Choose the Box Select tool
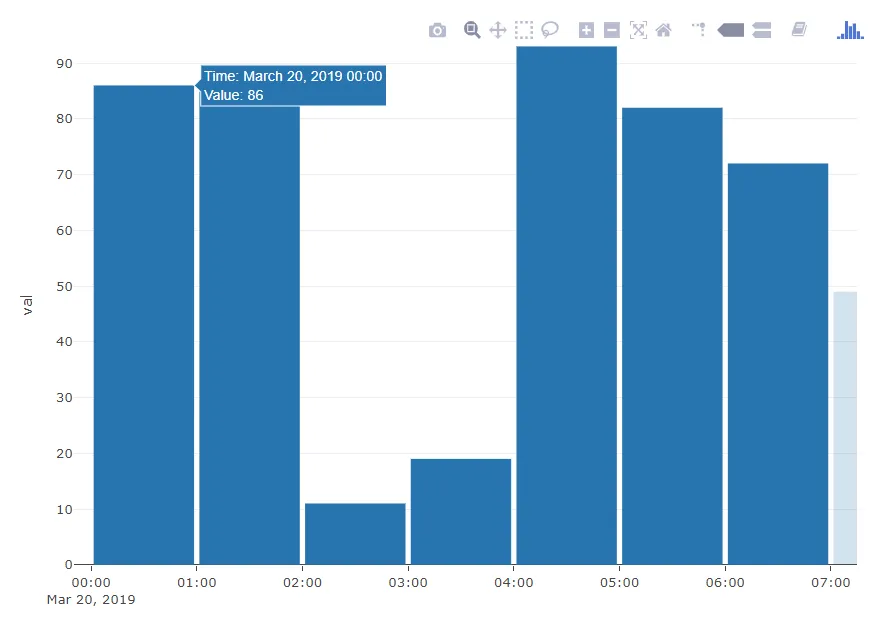Screen dimensions: 881x641 coord(524,30)
